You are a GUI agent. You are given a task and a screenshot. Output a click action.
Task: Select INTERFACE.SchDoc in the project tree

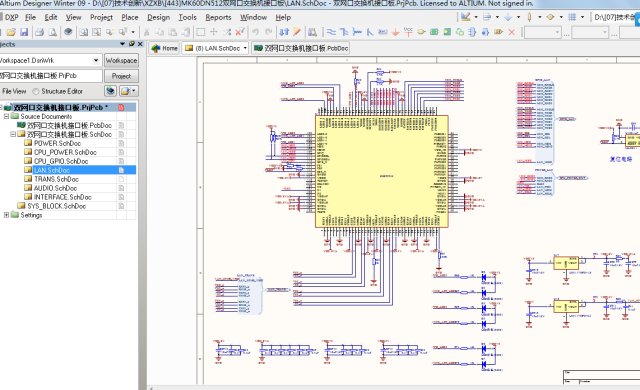click(62, 197)
